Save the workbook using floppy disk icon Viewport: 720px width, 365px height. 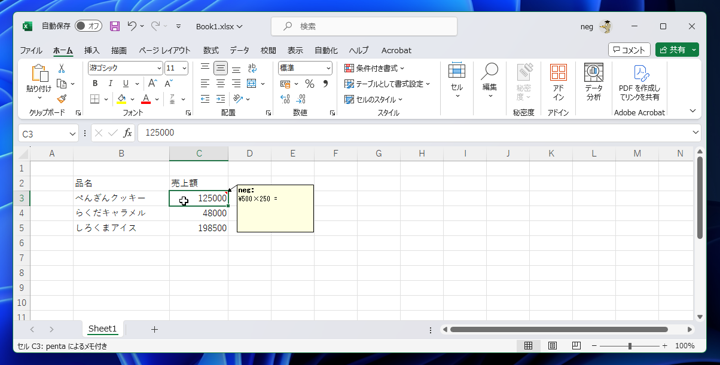tap(115, 26)
